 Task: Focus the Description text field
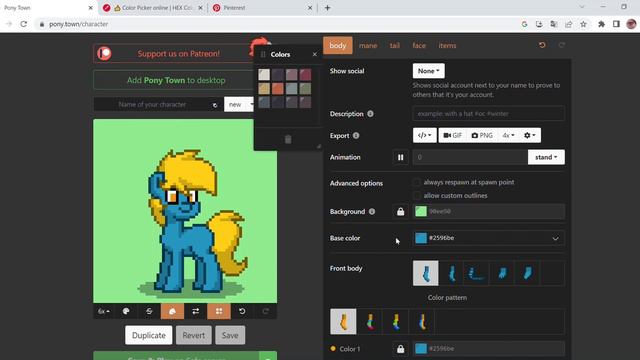pyautogui.click(x=489, y=113)
